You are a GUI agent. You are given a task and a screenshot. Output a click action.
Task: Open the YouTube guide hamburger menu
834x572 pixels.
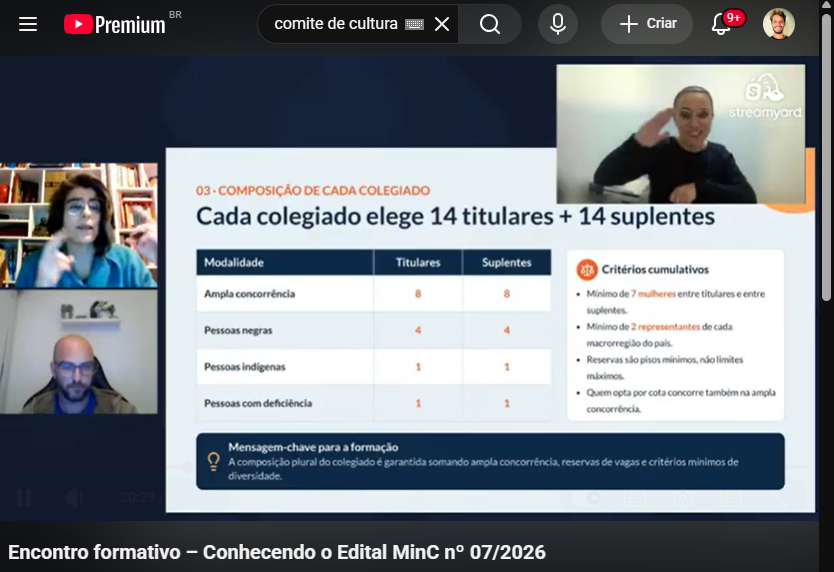pyautogui.click(x=28, y=24)
